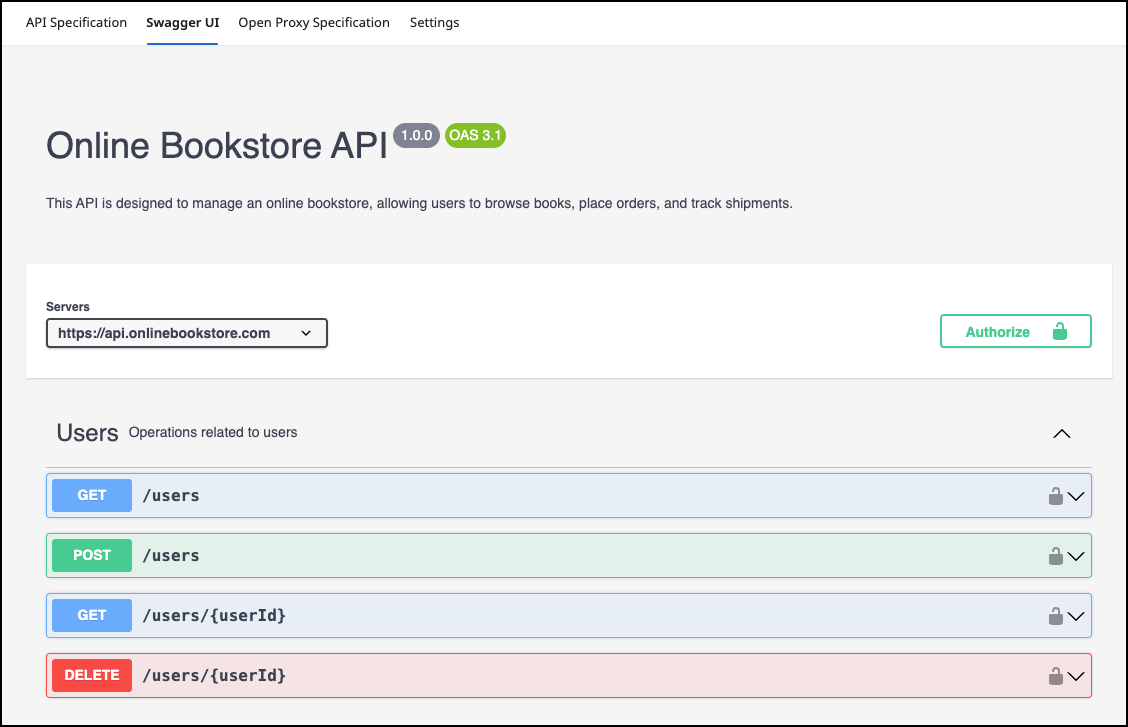Click the lock icon on POST /users row
The image size is (1128, 727).
1054,555
